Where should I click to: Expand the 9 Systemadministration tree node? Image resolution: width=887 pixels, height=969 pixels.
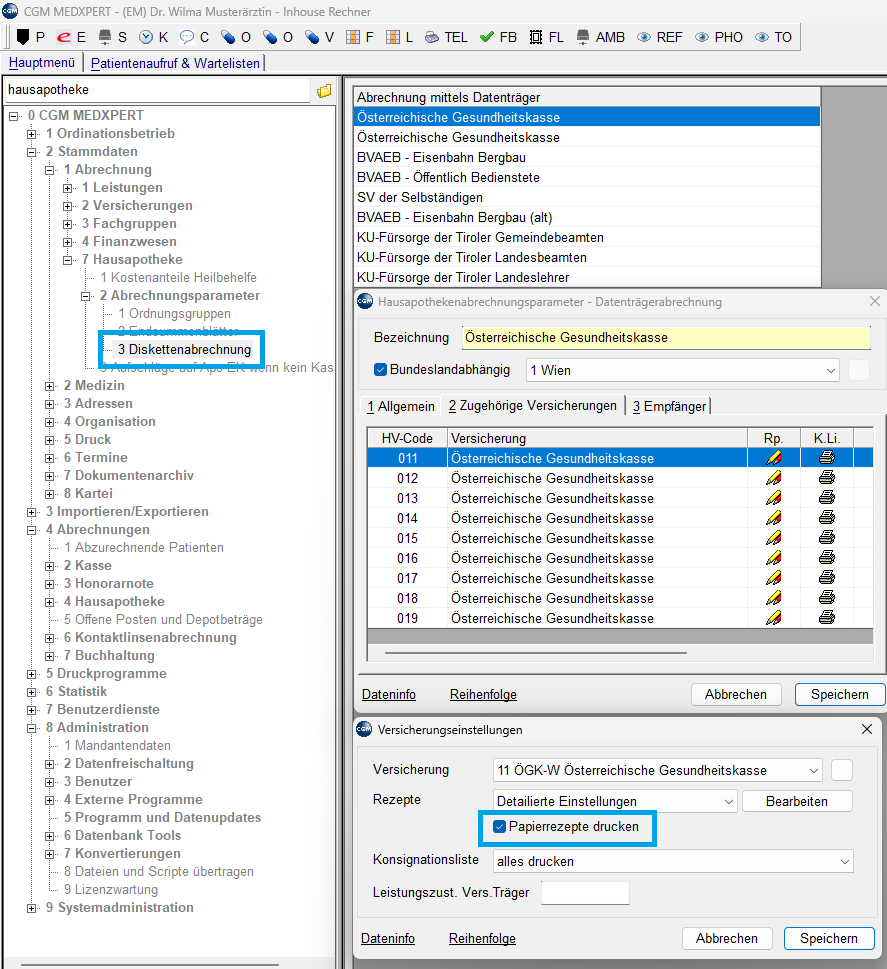tap(33, 908)
